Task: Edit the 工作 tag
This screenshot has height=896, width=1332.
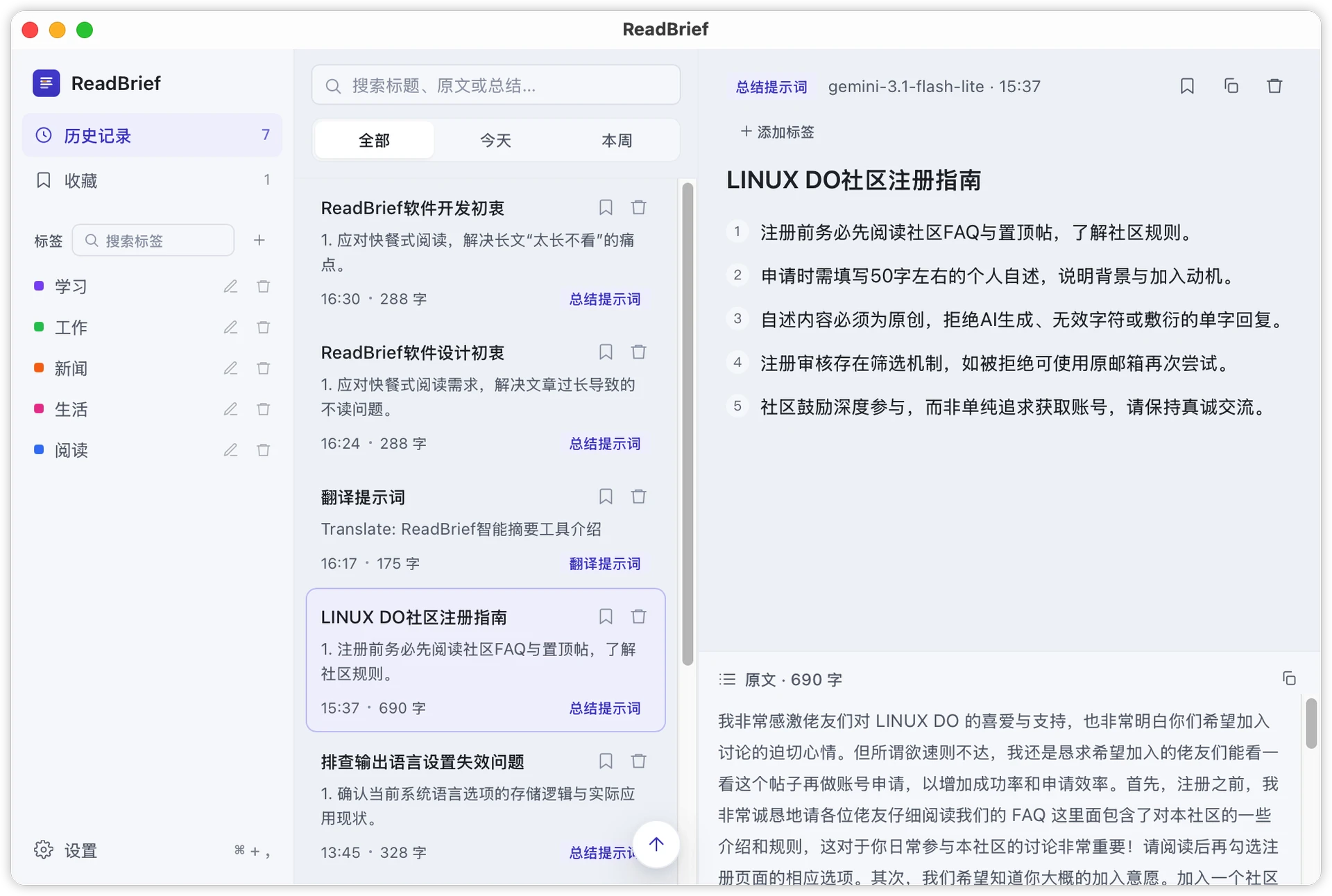Action: coord(230,327)
